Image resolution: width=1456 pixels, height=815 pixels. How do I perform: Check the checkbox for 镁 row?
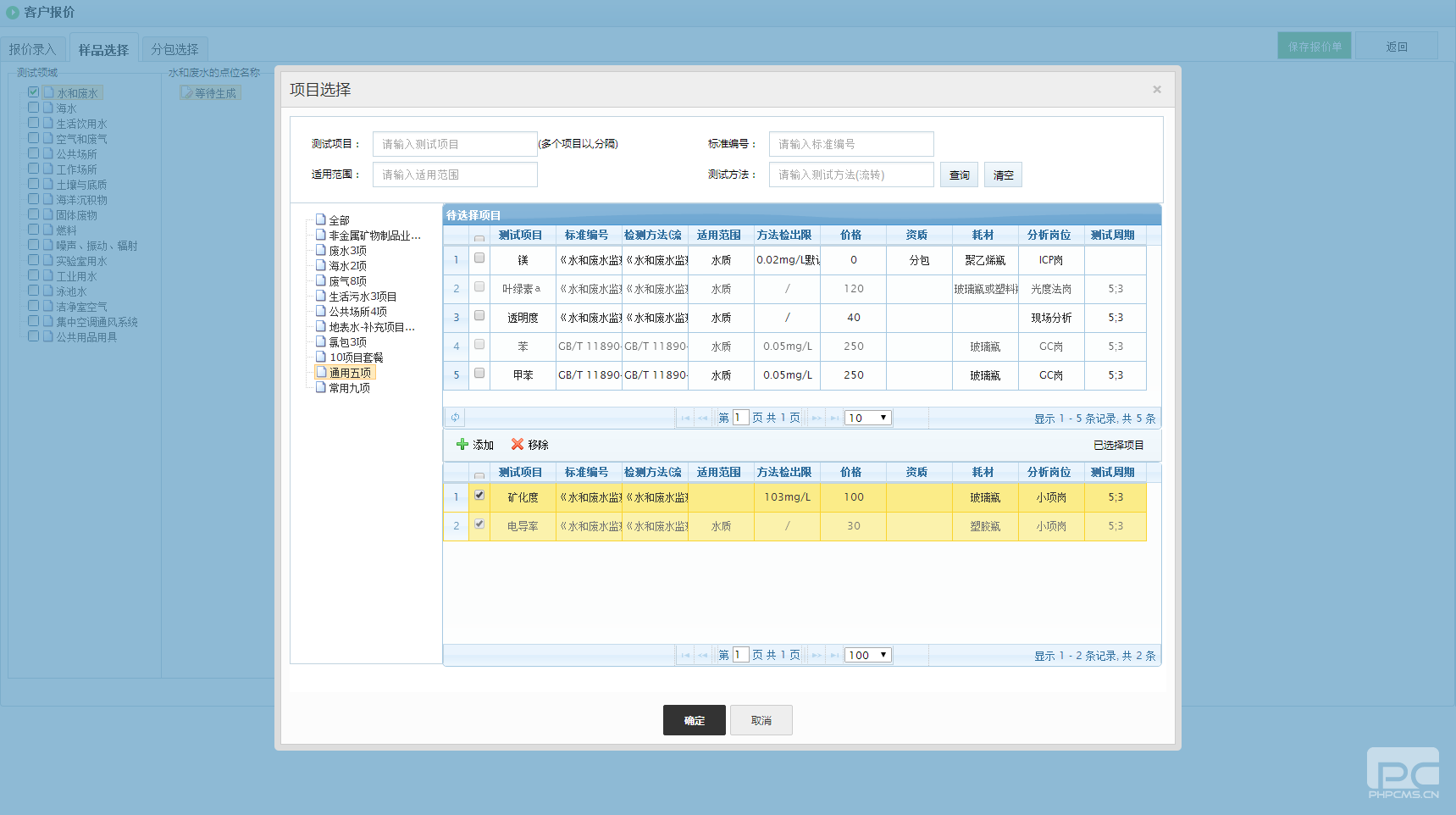click(479, 258)
